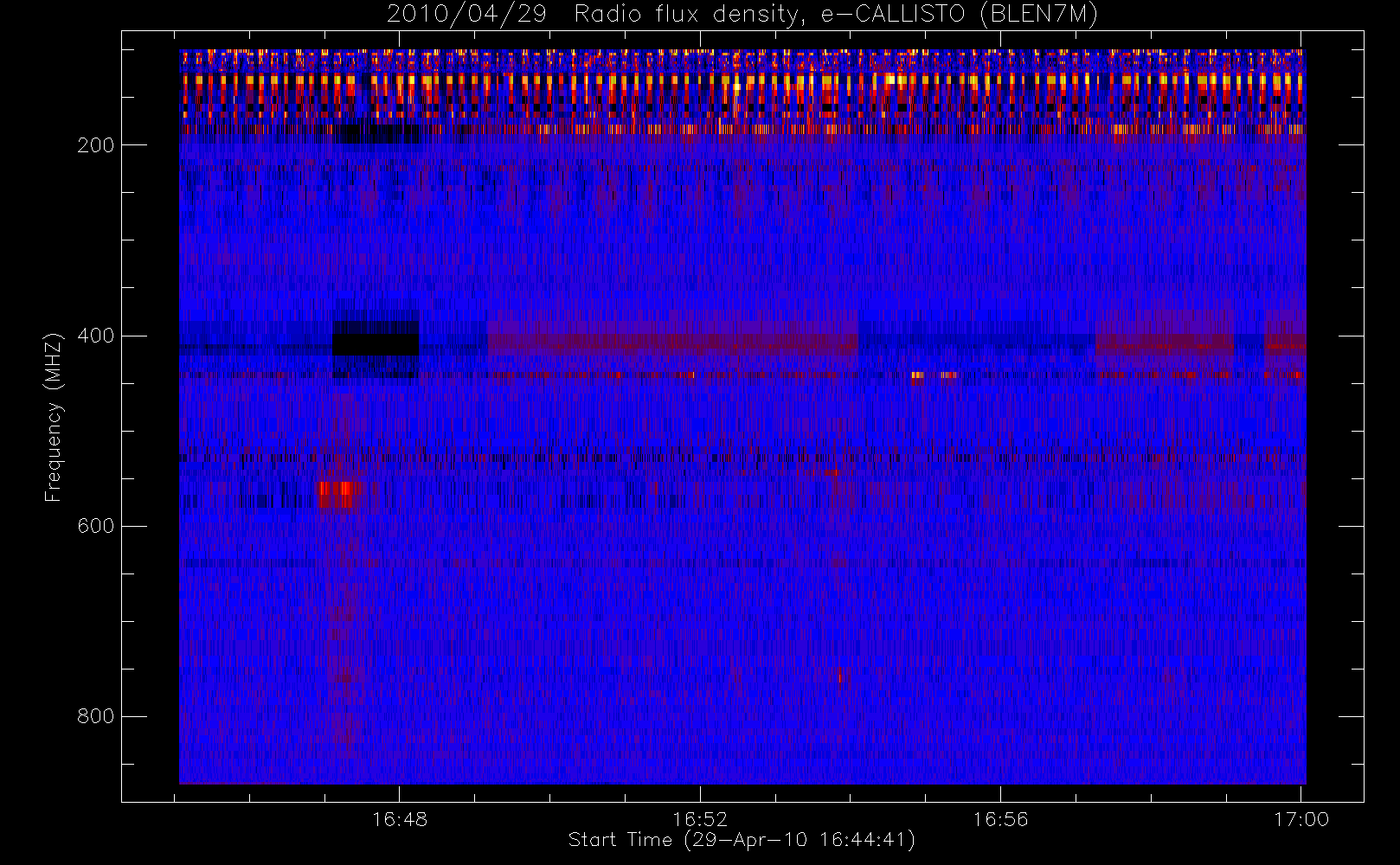Viewport: 1400px width, 865px height.
Task: Click the plot title 'Radio flux density, e-CALLISTO (BLEN7M)'
Action: coord(836,15)
